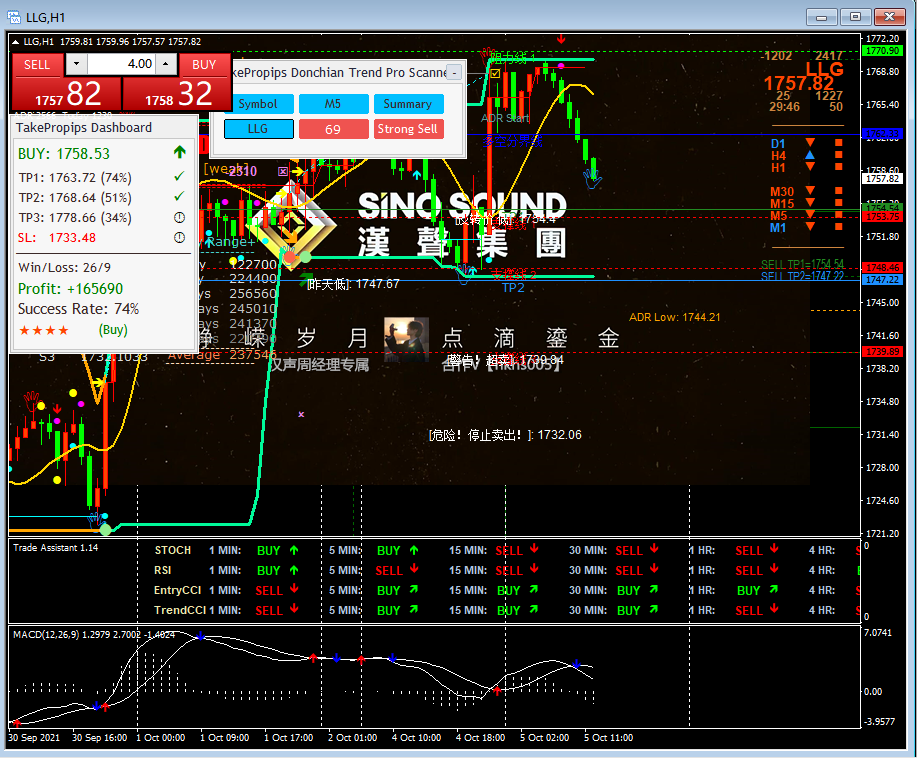Image resolution: width=917 pixels, height=759 pixels.
Task: Click the Symbol header button in scanner
Action: 258,104
